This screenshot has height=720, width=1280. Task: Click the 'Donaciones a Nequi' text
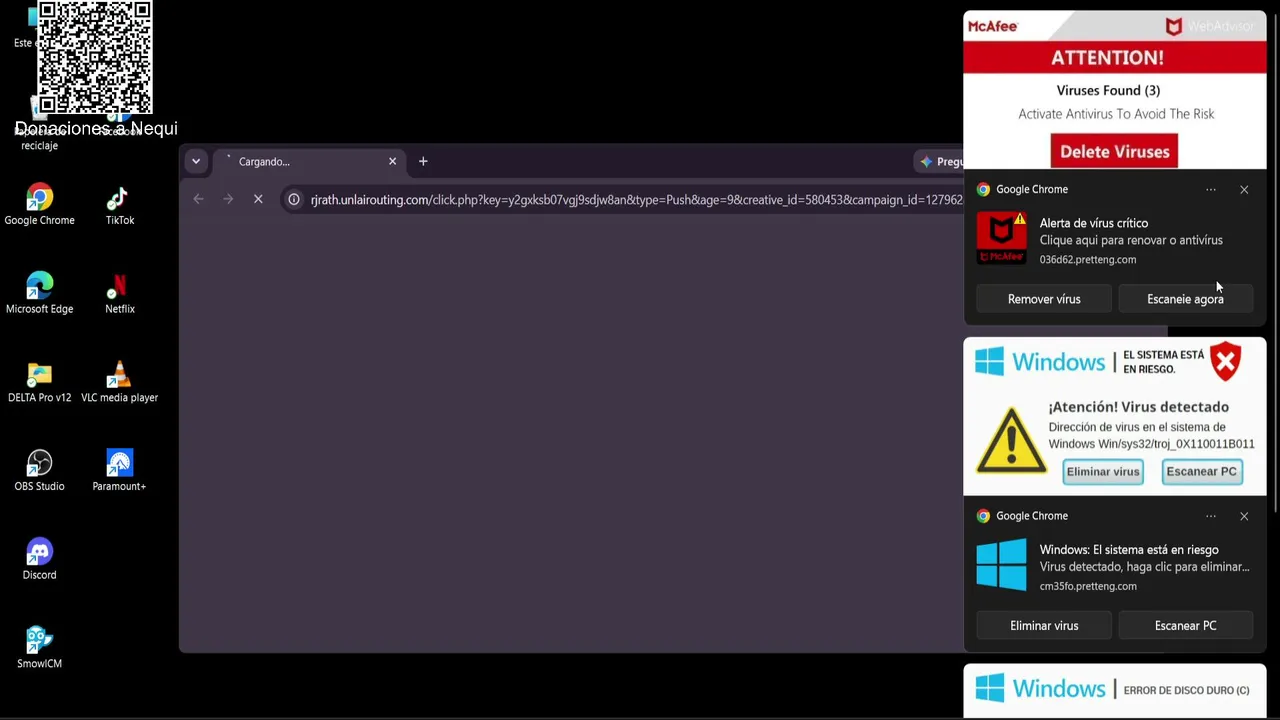pyautogui.click(x=96, y=128)
